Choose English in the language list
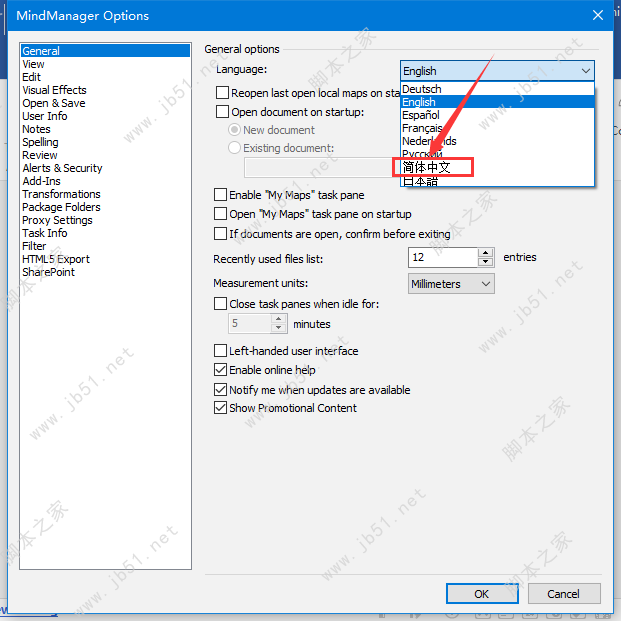Image resolution: width=621 pixels, height=621 pixels. (497, 102)
